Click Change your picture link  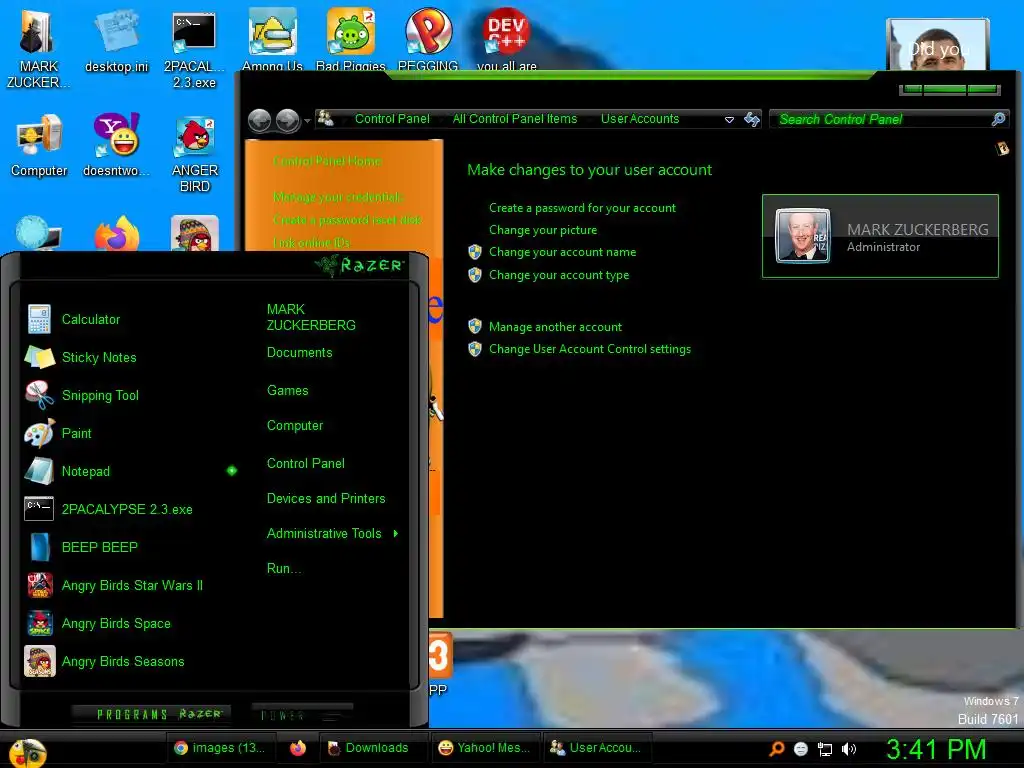point(543,230)
